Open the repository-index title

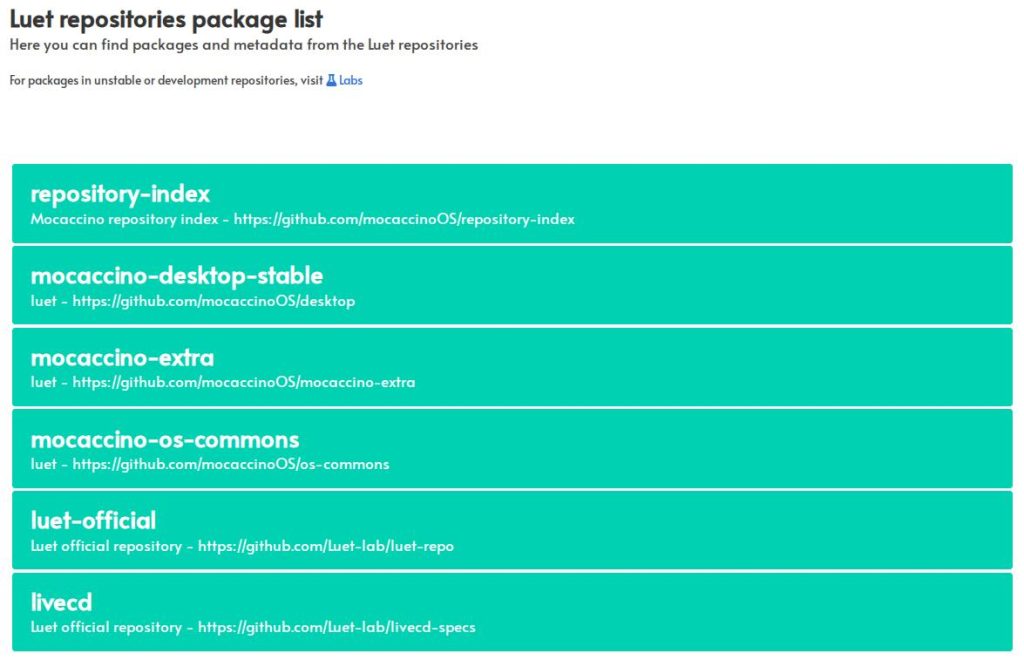pos(120,194)
